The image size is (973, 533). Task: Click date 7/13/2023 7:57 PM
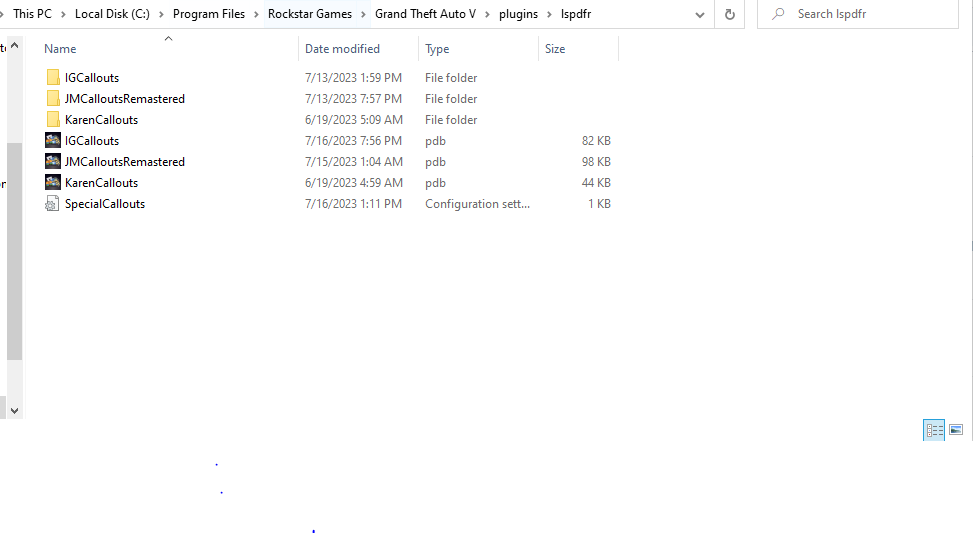click(353, 99)
